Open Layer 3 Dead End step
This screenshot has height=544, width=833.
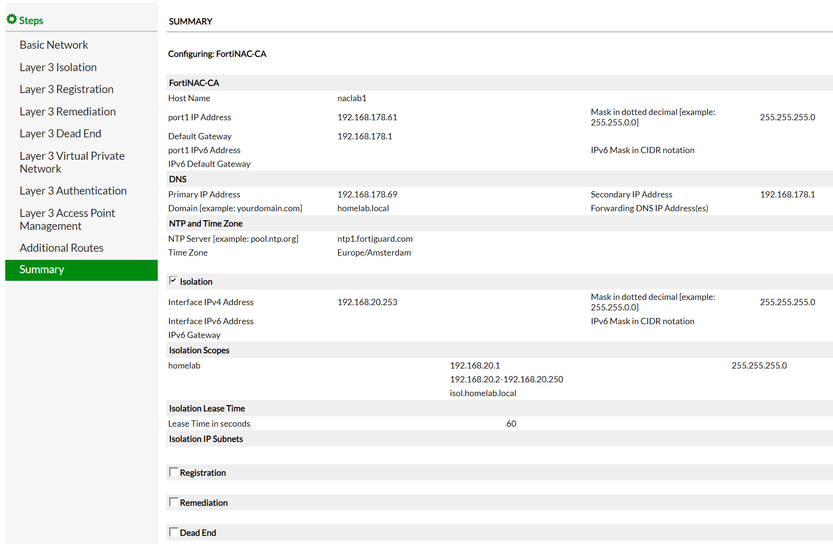tap(60, 134)
